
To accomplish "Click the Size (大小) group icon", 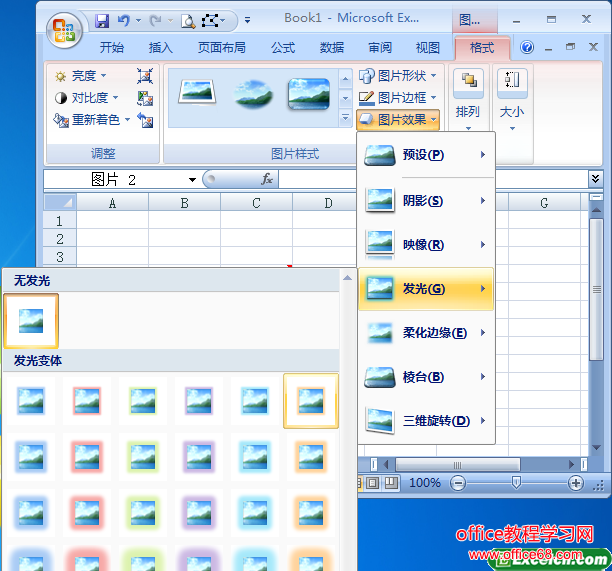I will click(x=512, y=83).
